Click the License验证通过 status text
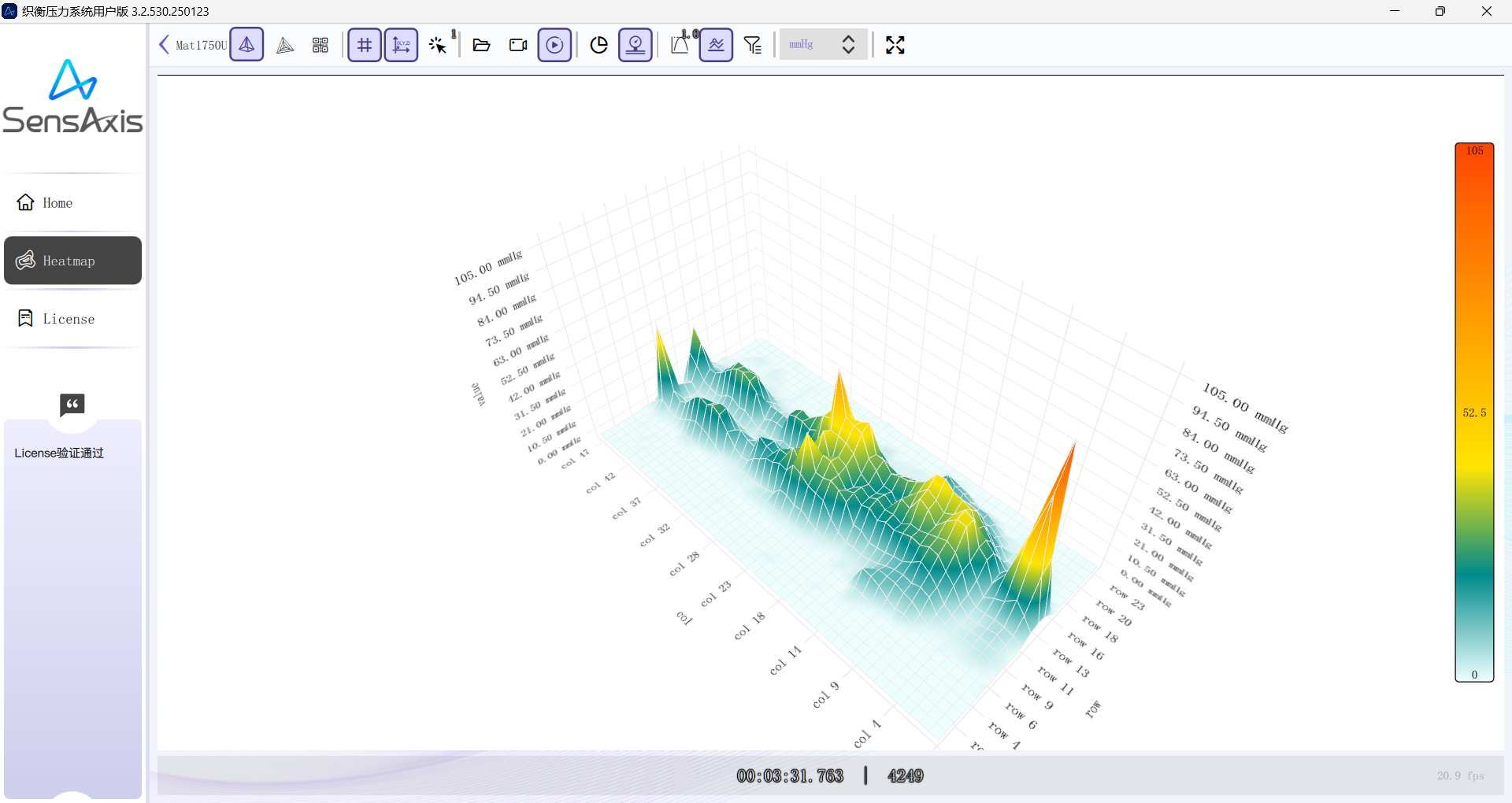 click(x=59, y=453)
